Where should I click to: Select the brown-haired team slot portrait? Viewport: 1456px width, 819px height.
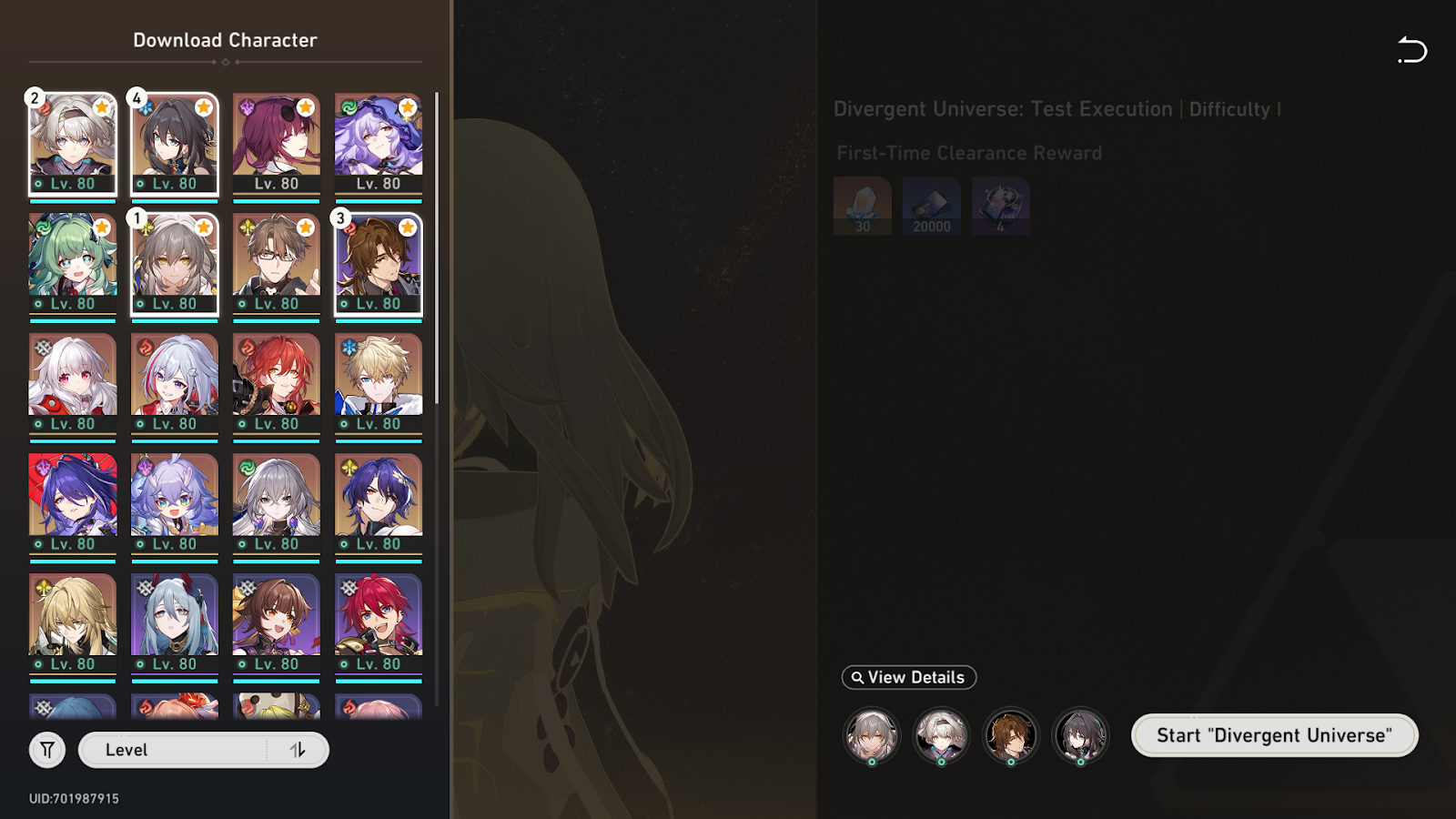point(1011,735)
